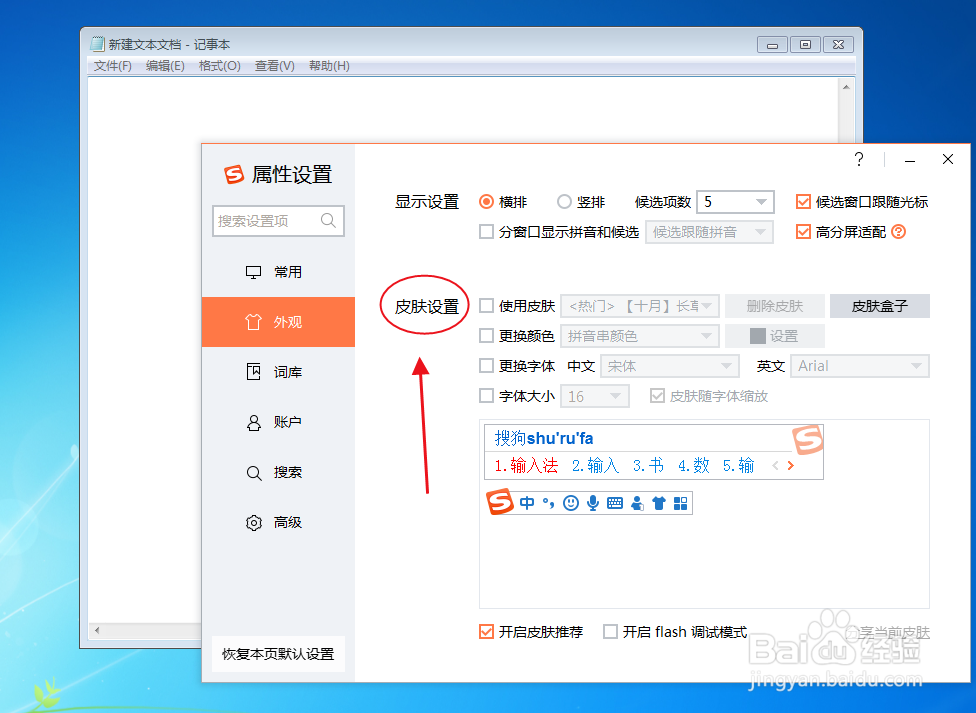Image resolution: width=976 pixels, height=713 pixels.
Task: Open the soft keyboard icon in the toolbar
Action: pyautogui.click(x=615, y=503)
